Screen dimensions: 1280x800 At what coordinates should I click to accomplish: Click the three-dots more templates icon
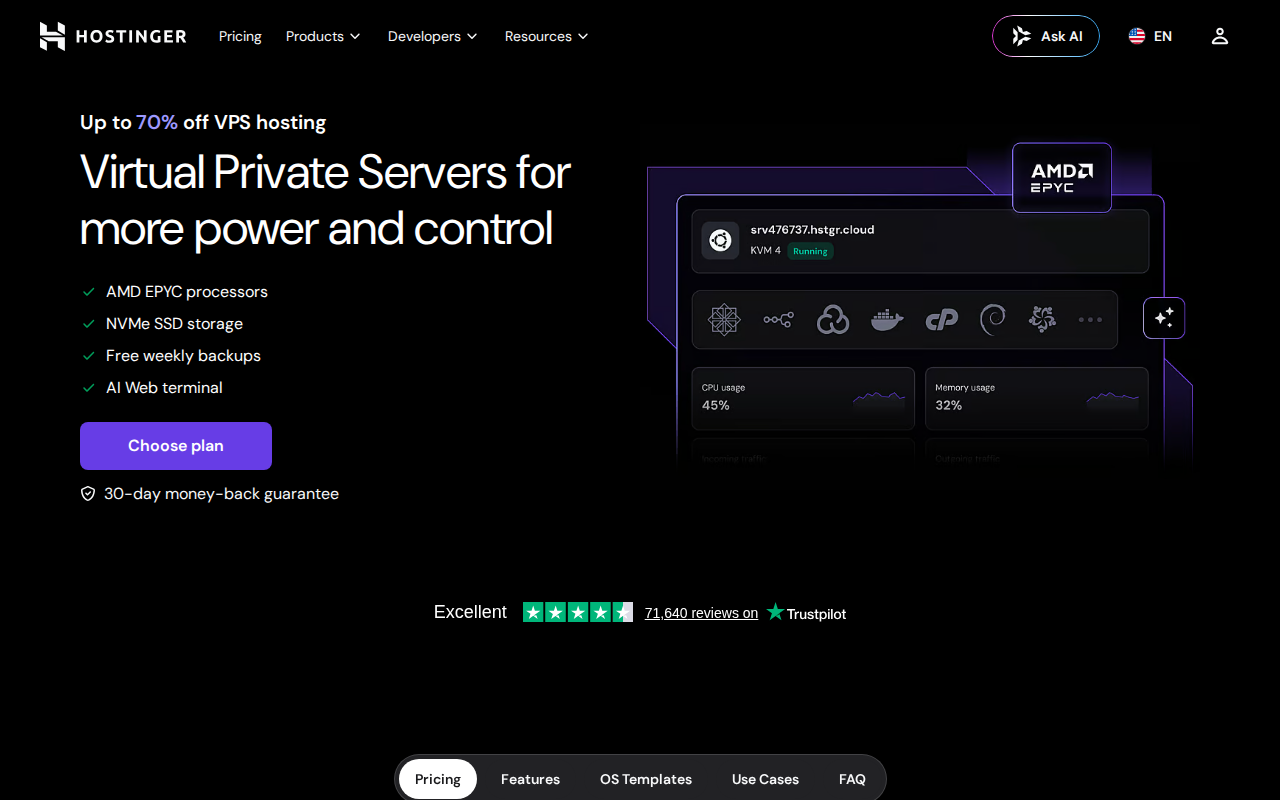pyautogui.click(x=1090, y=320)
